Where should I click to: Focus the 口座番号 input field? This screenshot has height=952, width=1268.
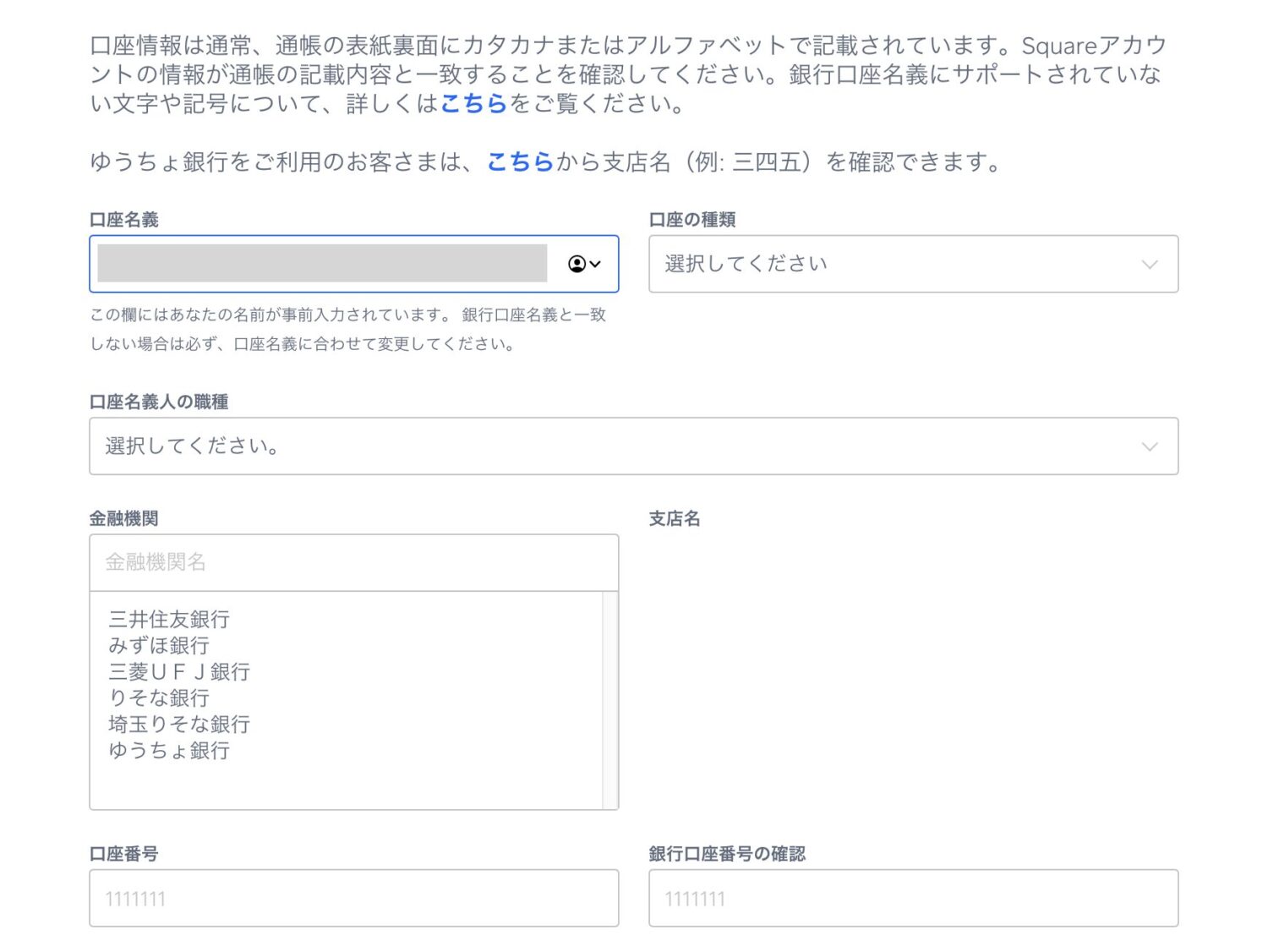coord(353,898)
